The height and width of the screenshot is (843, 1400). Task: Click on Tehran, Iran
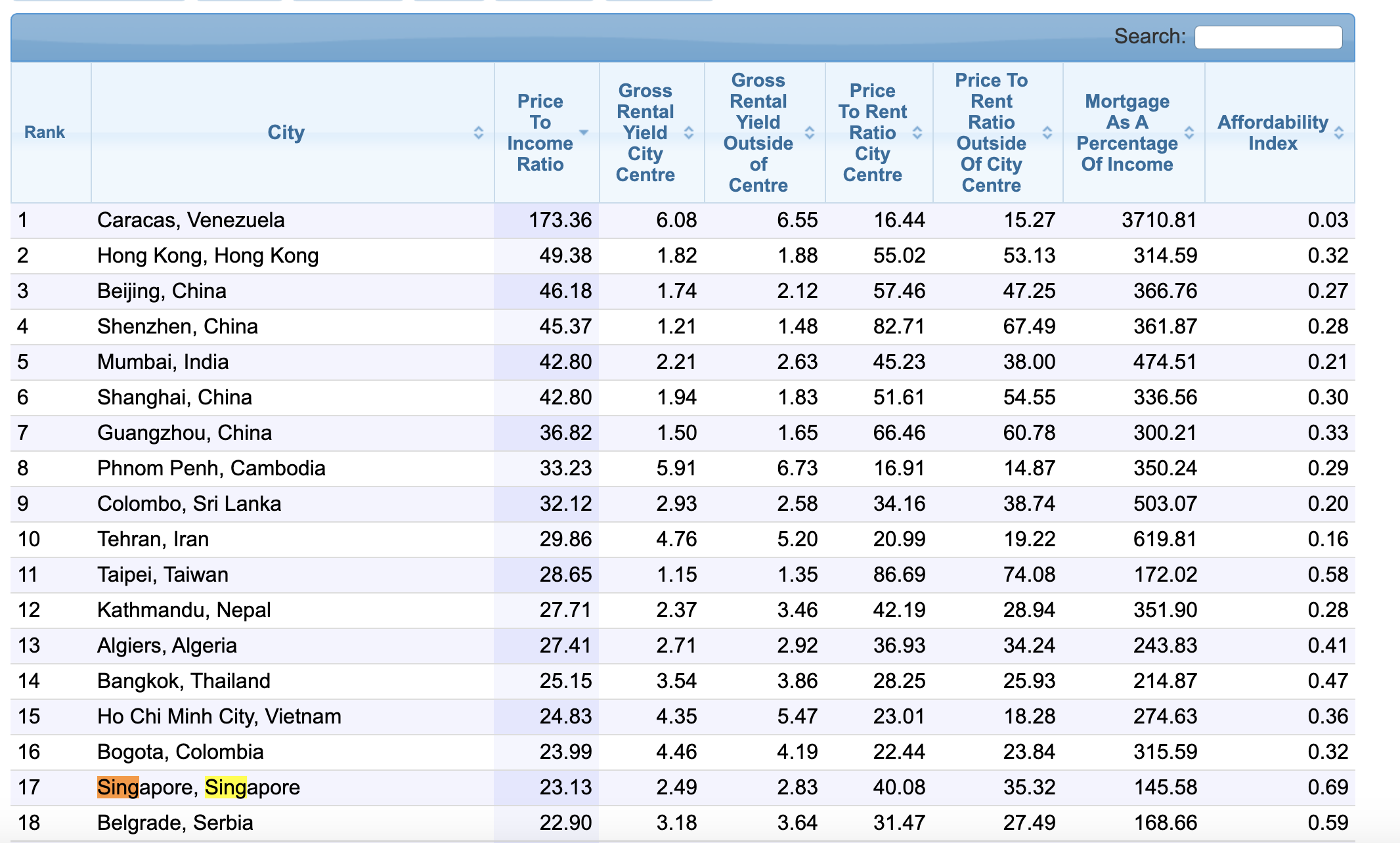[x=153, y=539]
